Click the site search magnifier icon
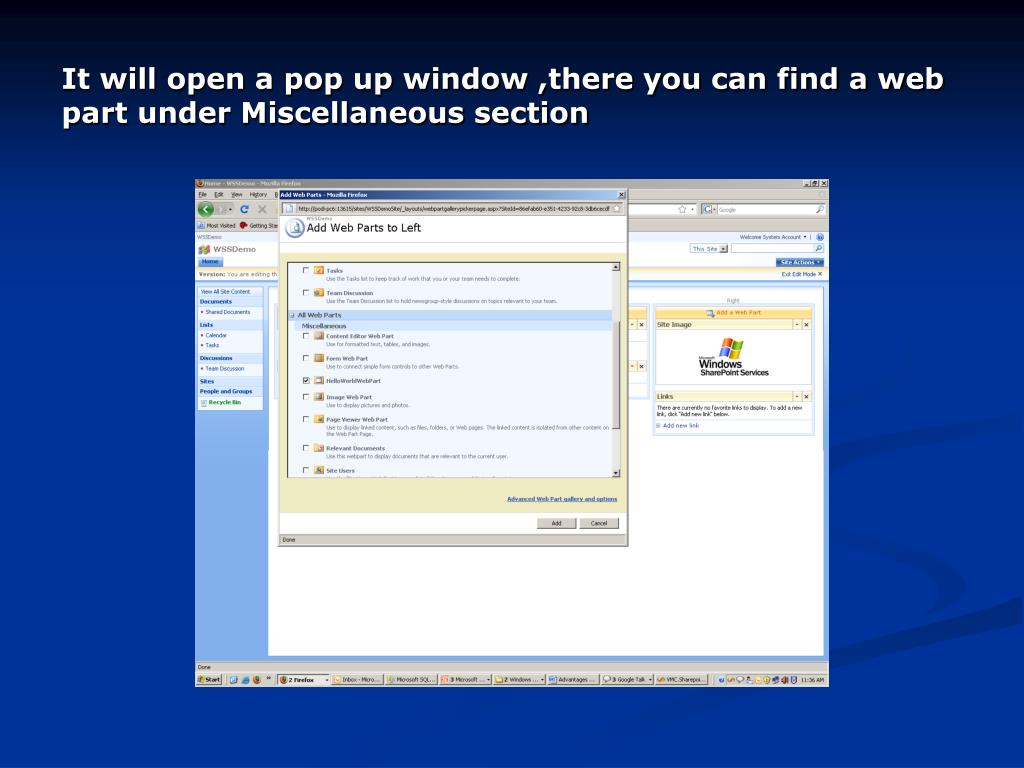Image resolution: width=1024 pixels, height=768 pixels. click(818, 249)
